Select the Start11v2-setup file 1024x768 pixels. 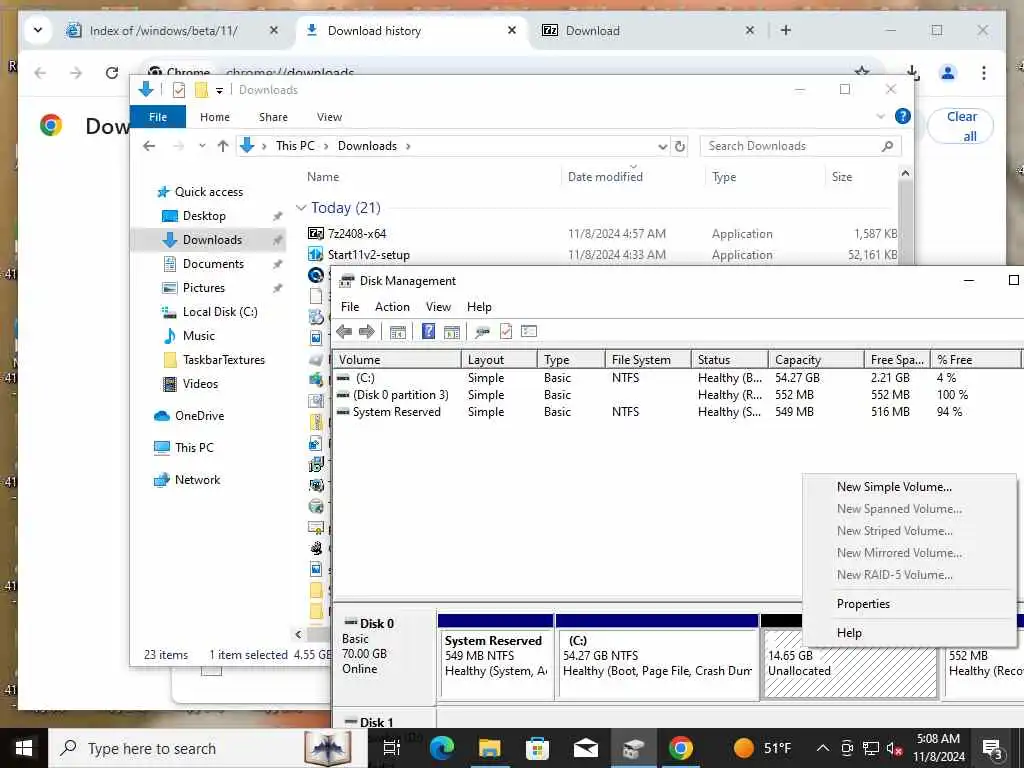(368, 255)
